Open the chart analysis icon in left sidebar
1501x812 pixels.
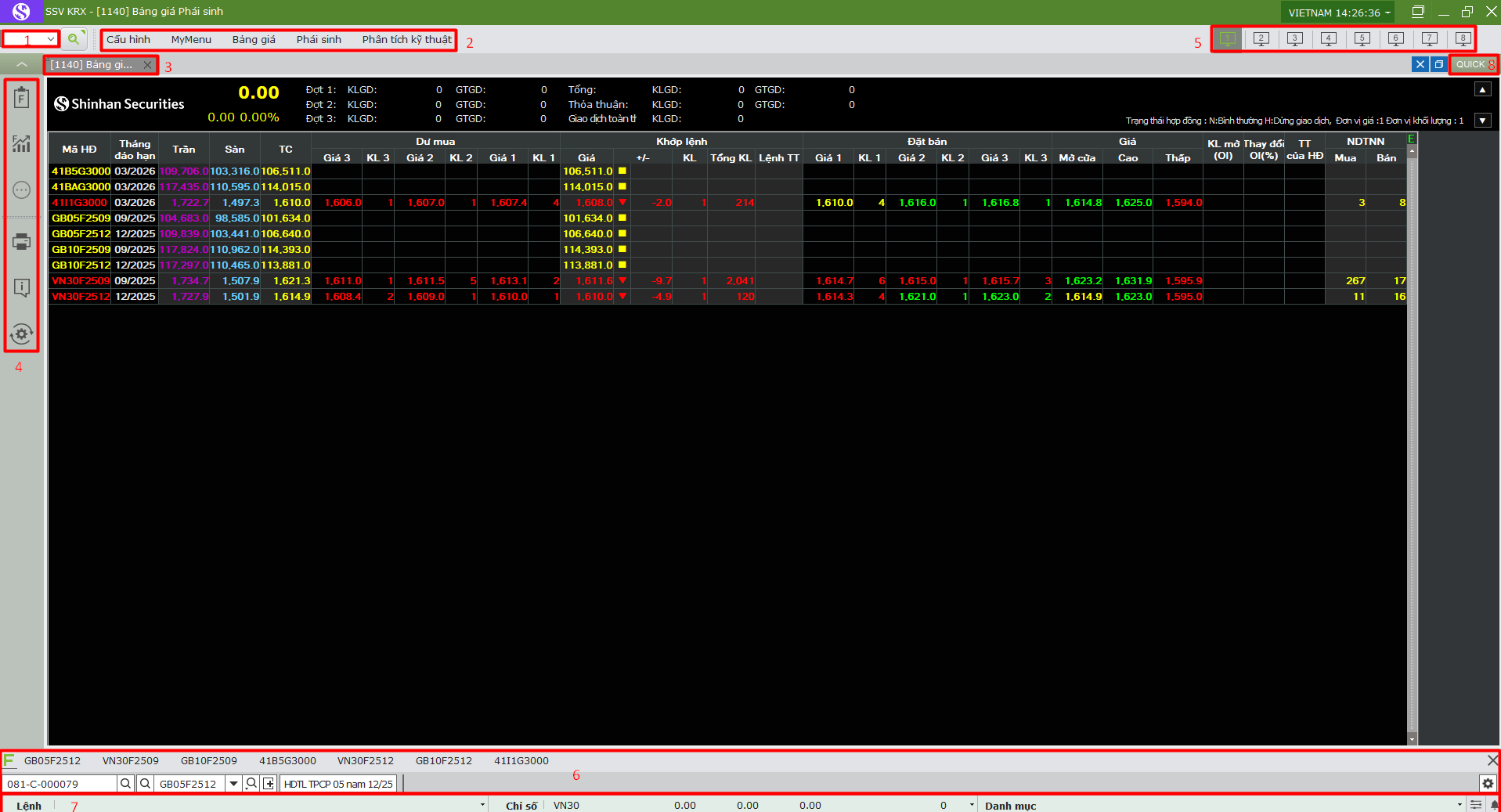22,143
